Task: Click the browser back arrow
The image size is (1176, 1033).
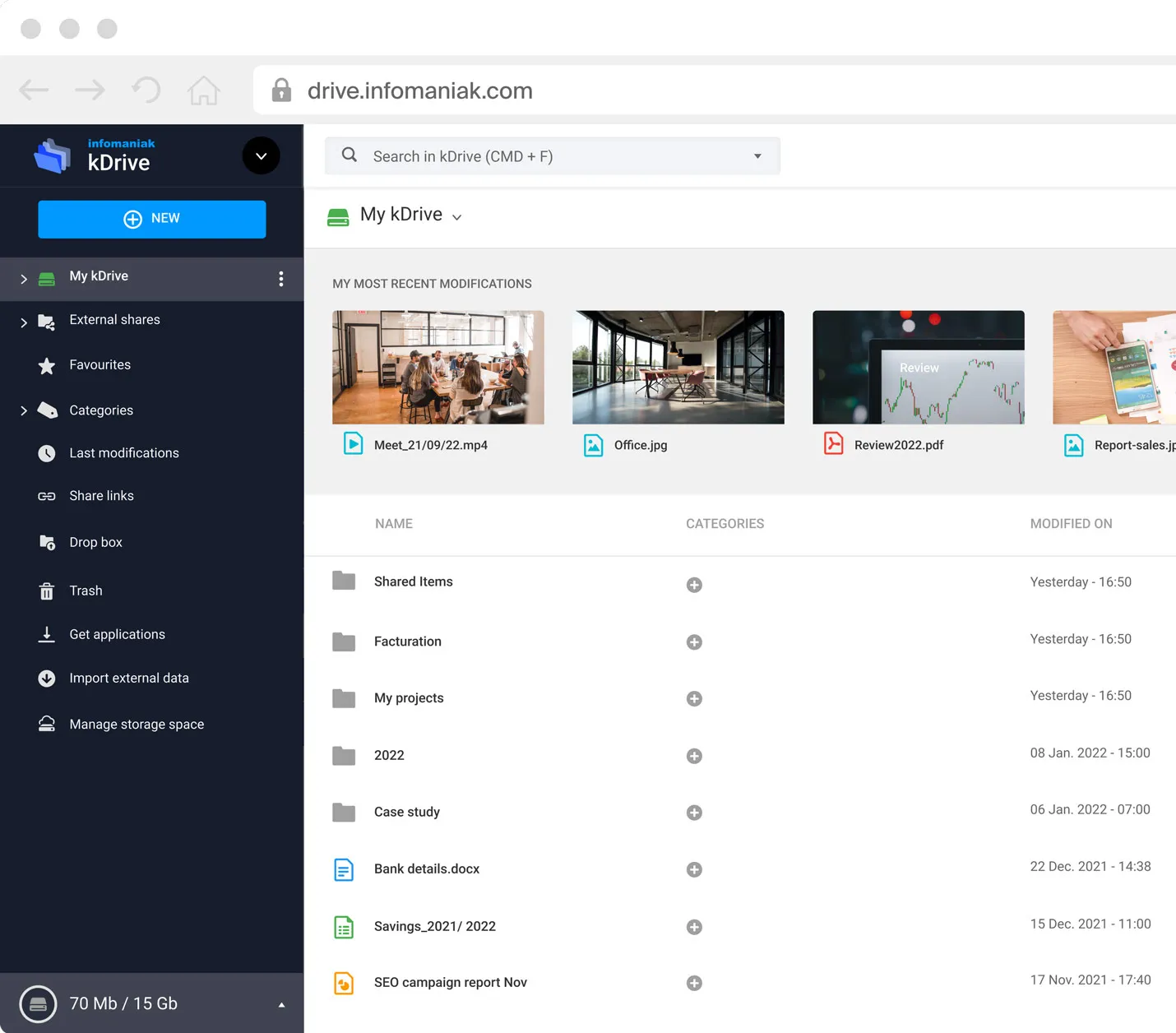Action: click(34, 90)
